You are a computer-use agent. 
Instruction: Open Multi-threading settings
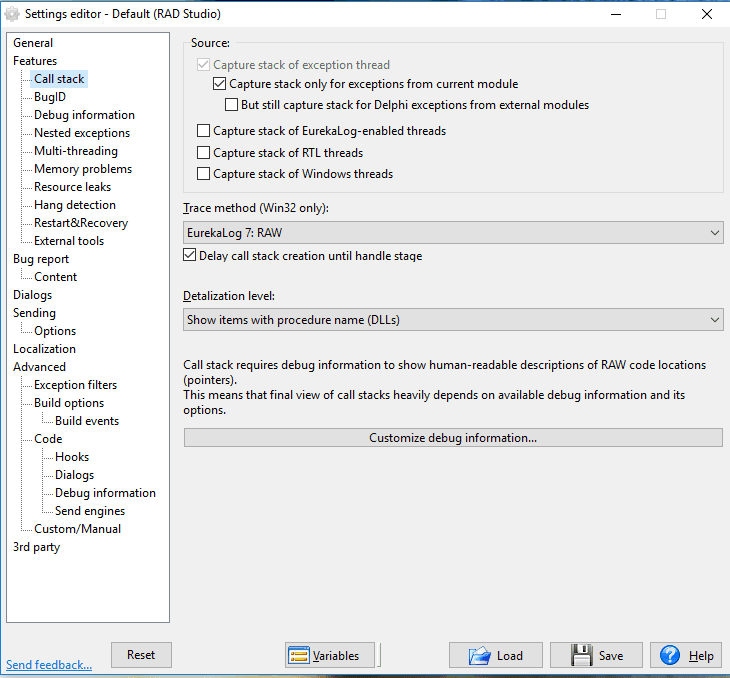pos(76,151)
